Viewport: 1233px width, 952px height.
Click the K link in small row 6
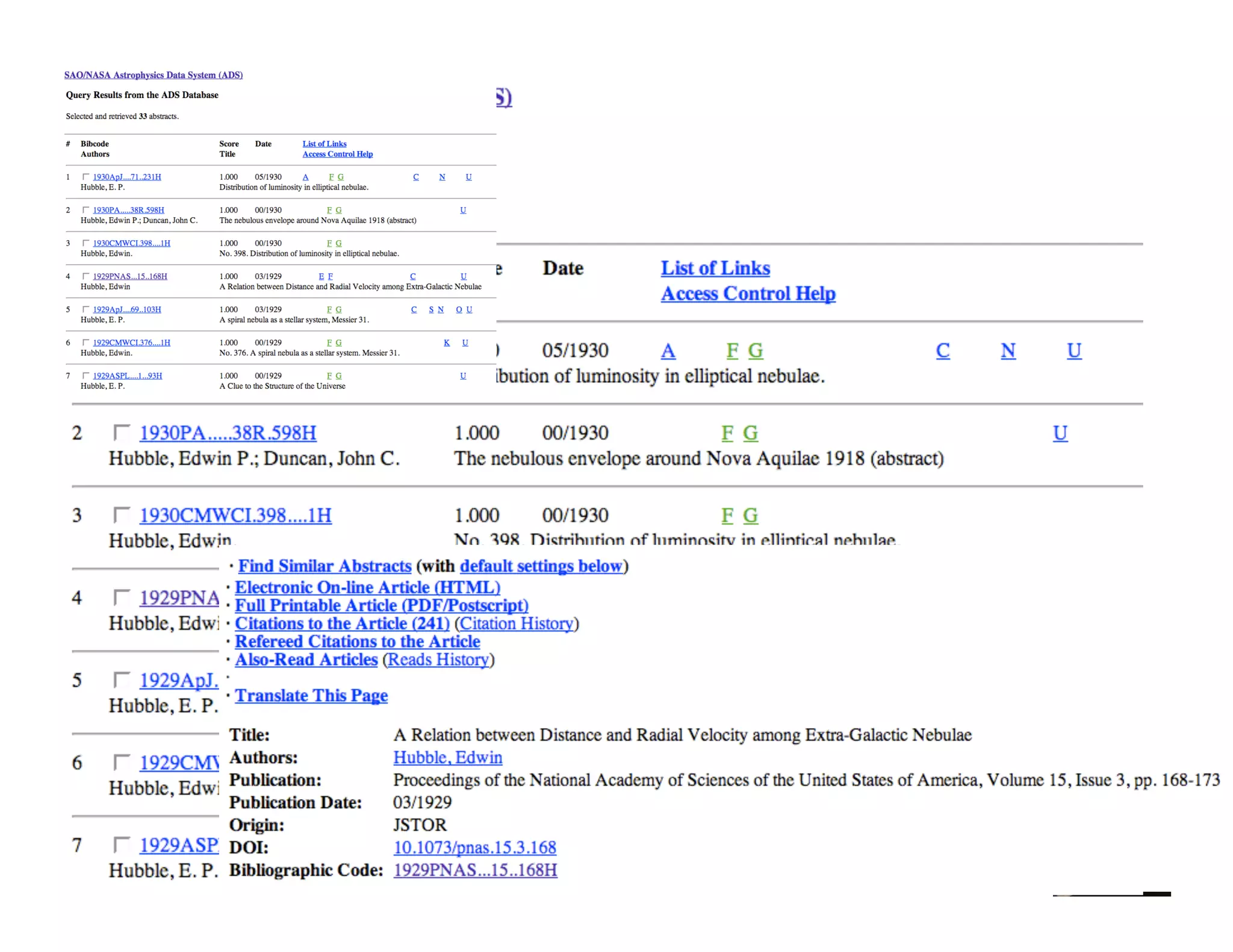pyautogui.click(x=447, y=342)
